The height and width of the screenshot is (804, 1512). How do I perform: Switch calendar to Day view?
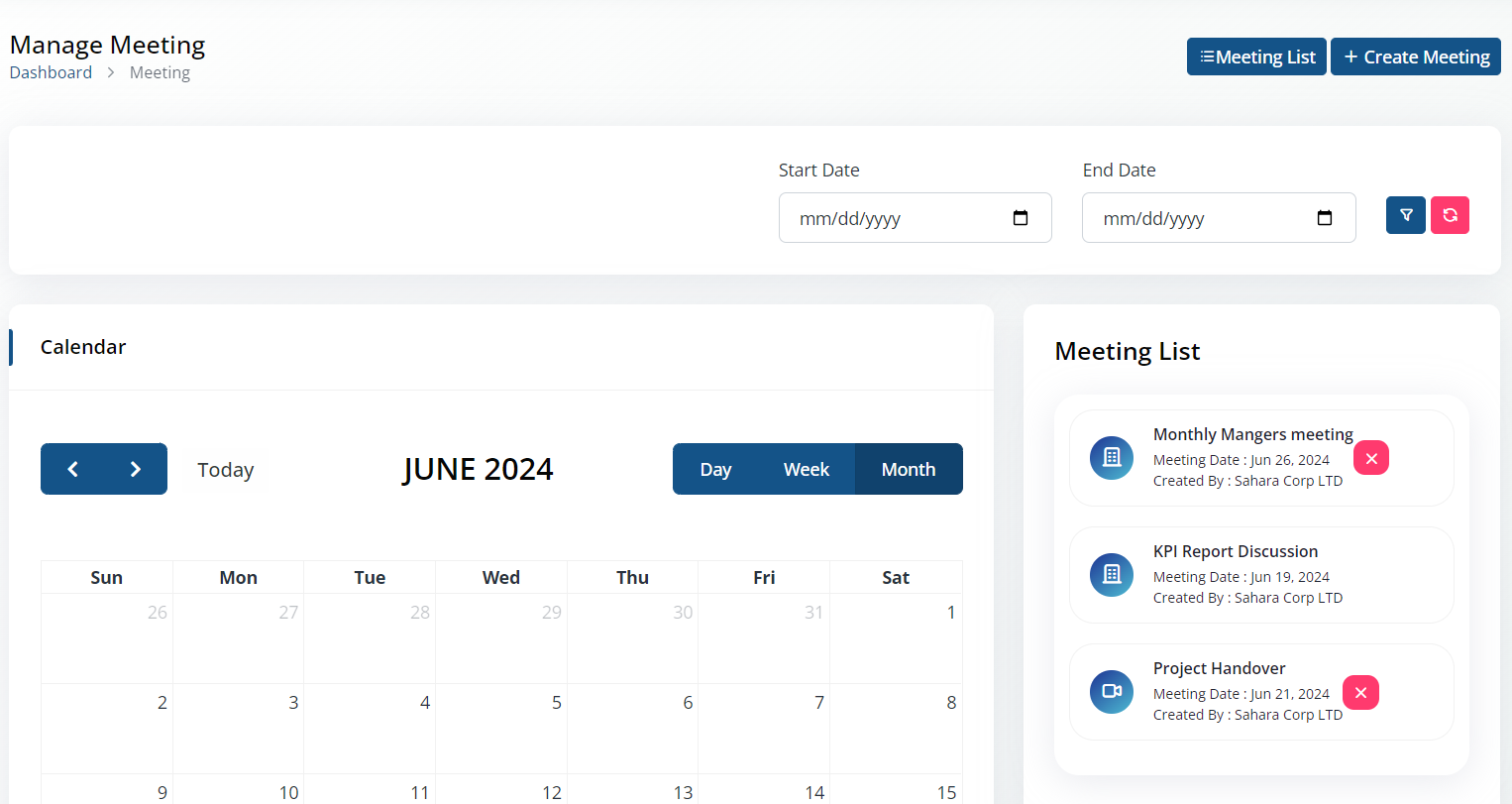pos(715,469)
